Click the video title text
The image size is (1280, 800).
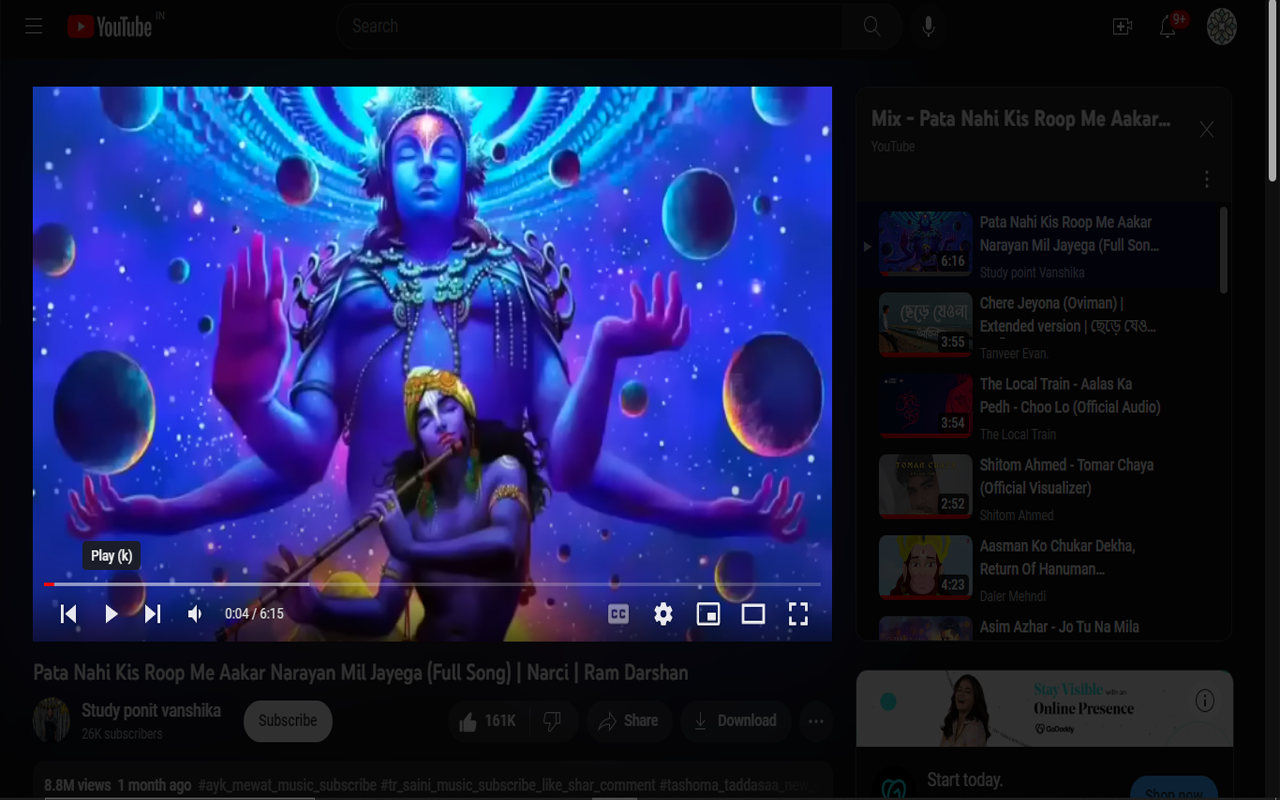pos(361,673)
